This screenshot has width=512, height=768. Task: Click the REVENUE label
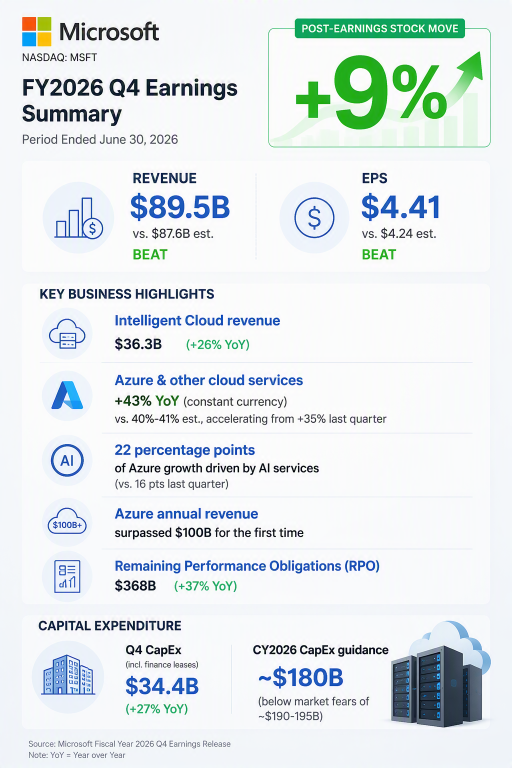point(165,178)
